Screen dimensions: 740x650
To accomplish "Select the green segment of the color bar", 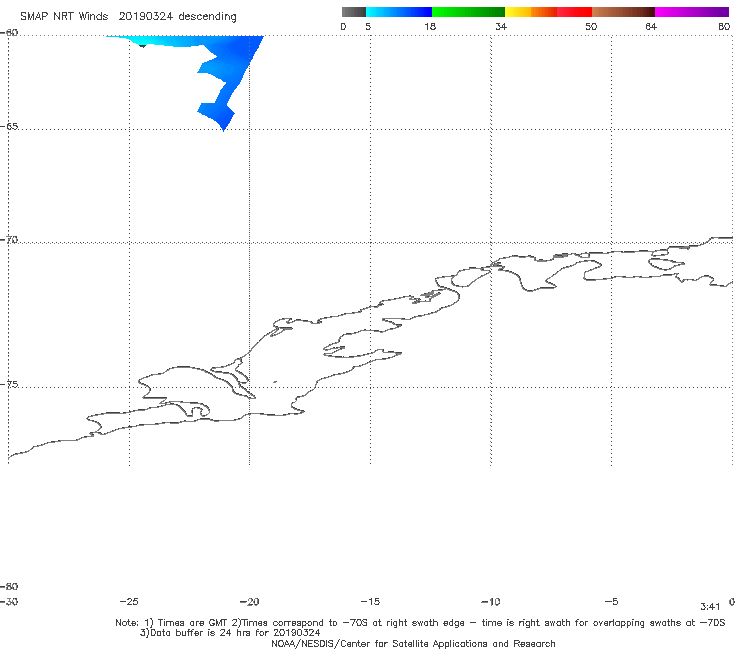I will (x=468, y=12).
